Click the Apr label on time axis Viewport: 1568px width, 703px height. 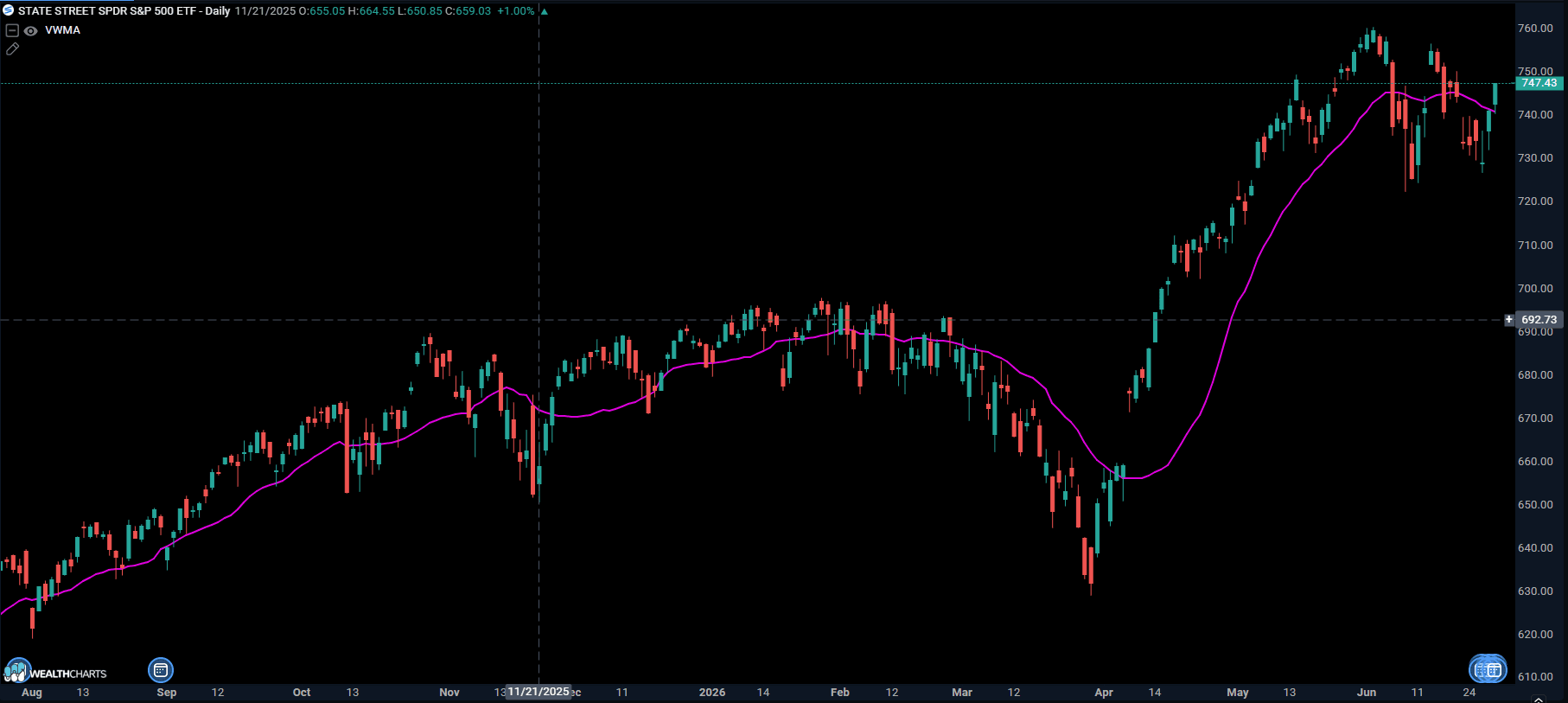tap(1104, 693)
